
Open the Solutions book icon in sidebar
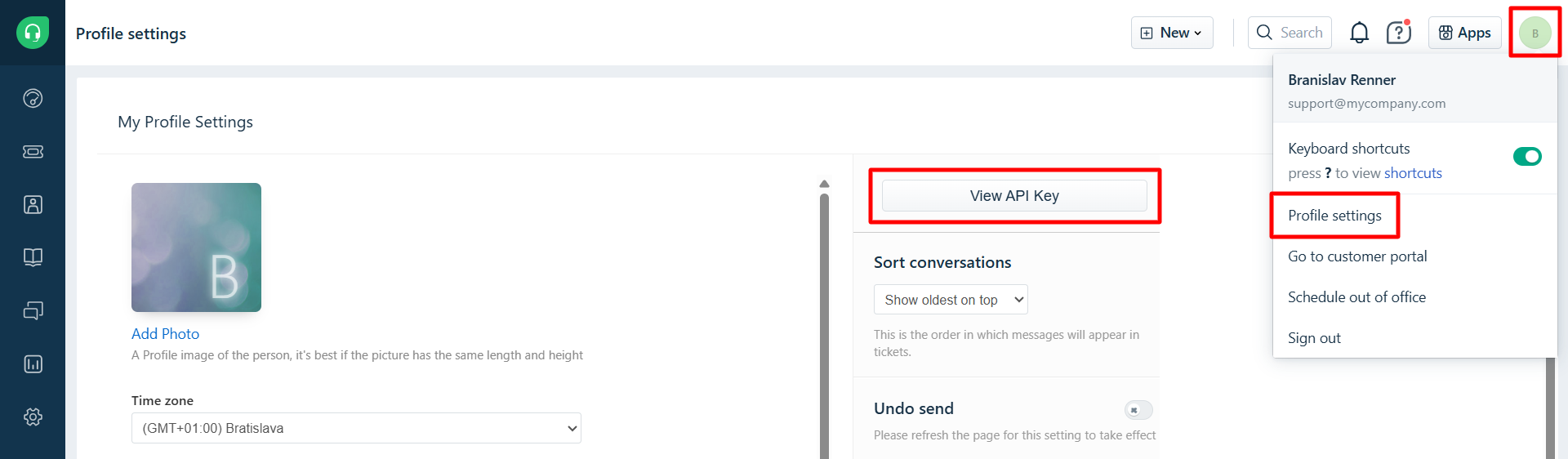click(x=33, y=258)
